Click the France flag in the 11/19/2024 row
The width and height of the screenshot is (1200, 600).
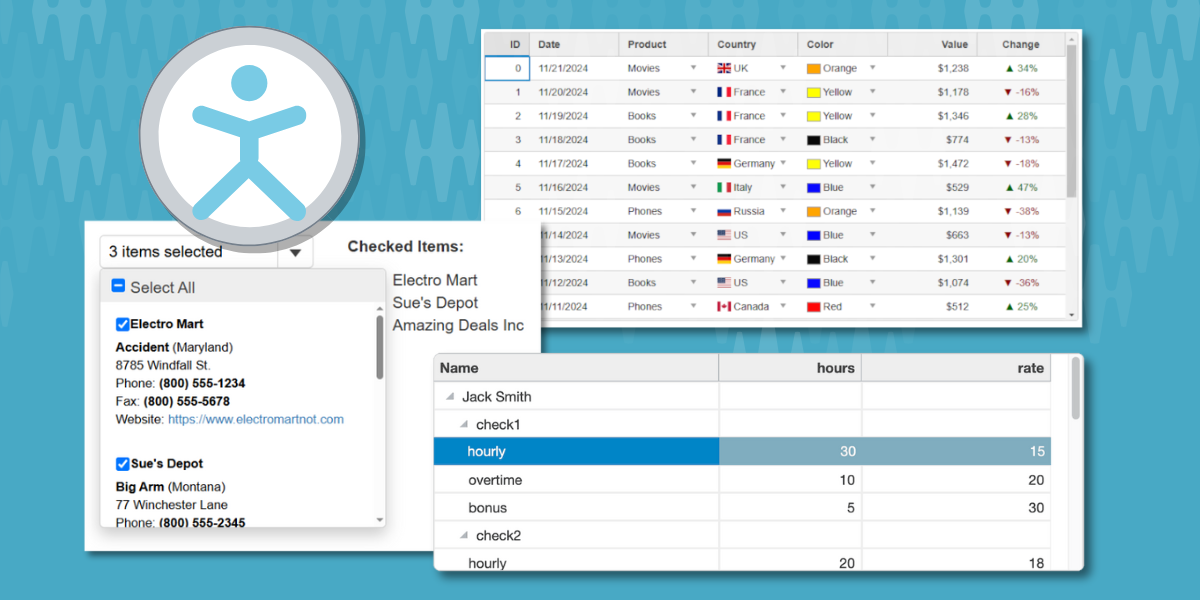pyautogui.click(x=724, y=116)
